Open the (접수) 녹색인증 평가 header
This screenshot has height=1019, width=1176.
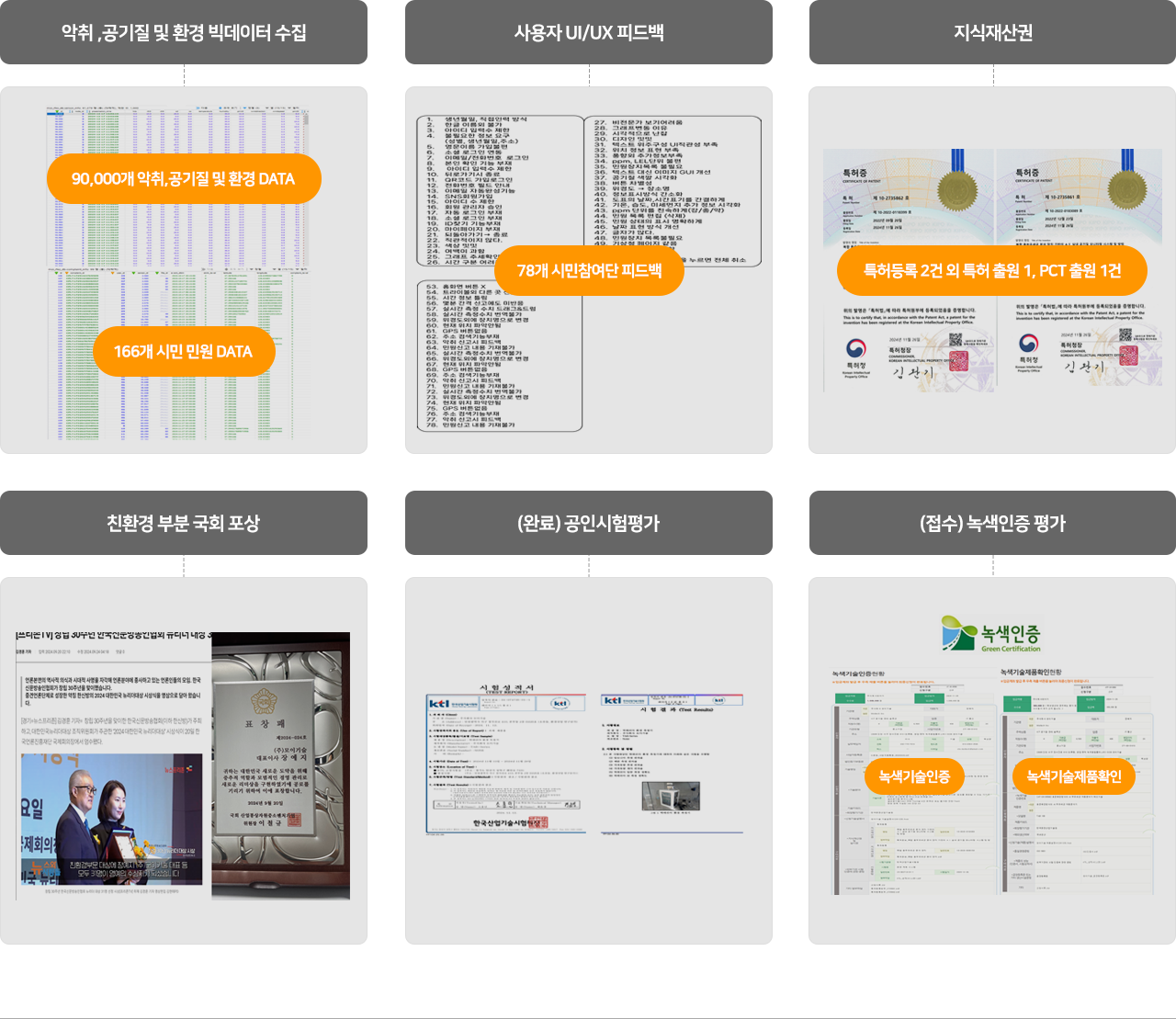click(x=992, y=523)
